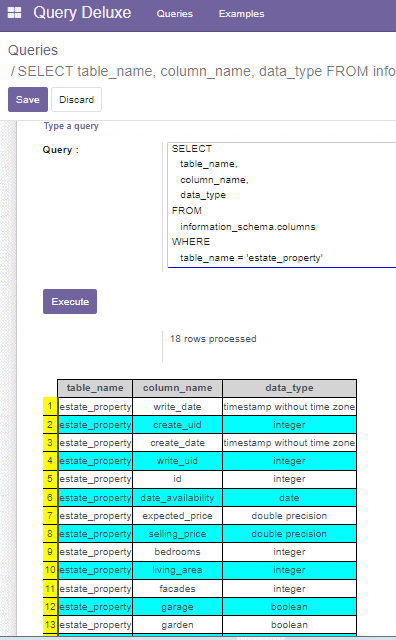Open the apps grid menu icon

[x=14, y=13]
